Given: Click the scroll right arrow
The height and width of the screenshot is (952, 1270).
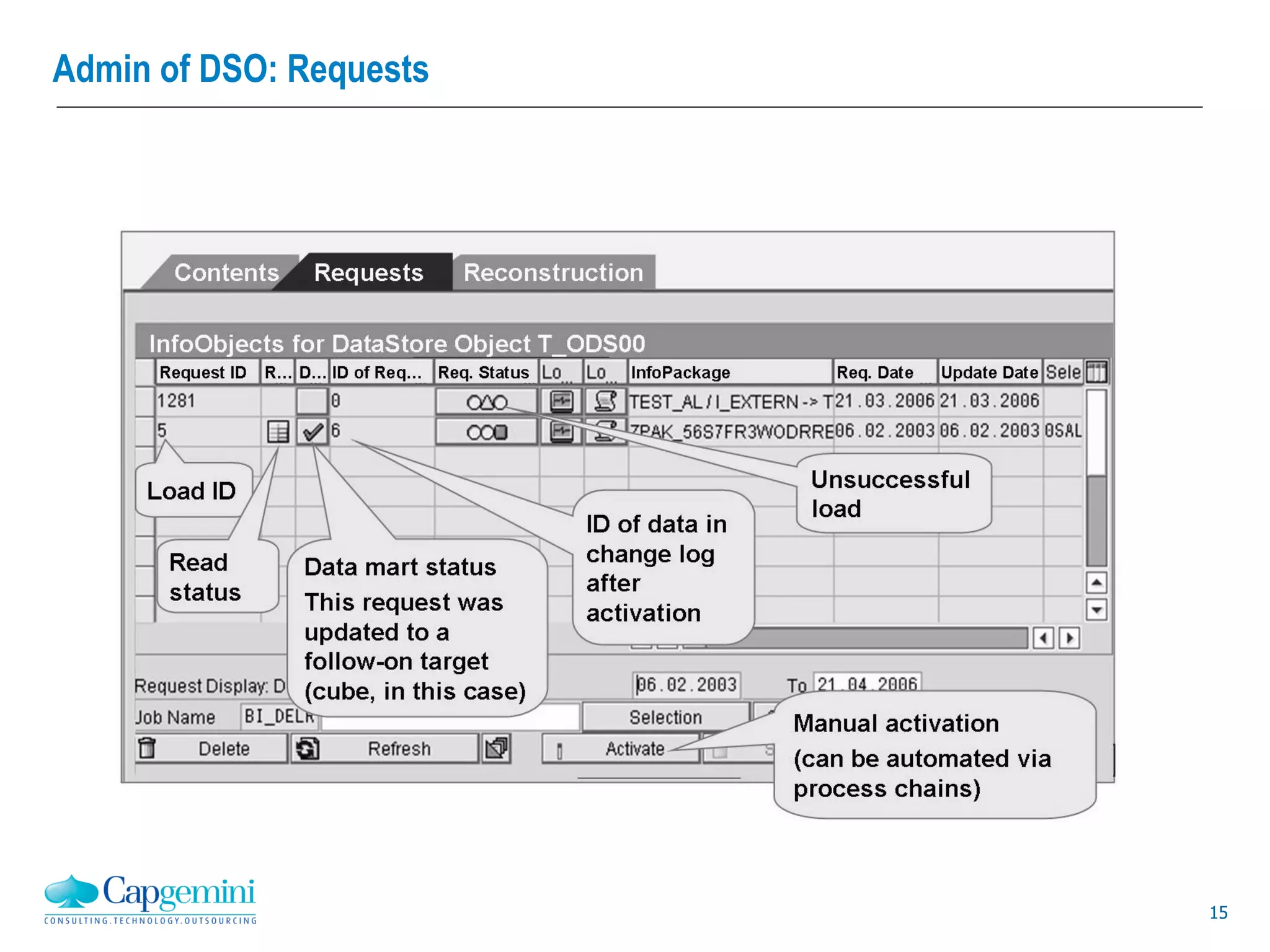Looking at the screenshot, I should click(1070, 638).
